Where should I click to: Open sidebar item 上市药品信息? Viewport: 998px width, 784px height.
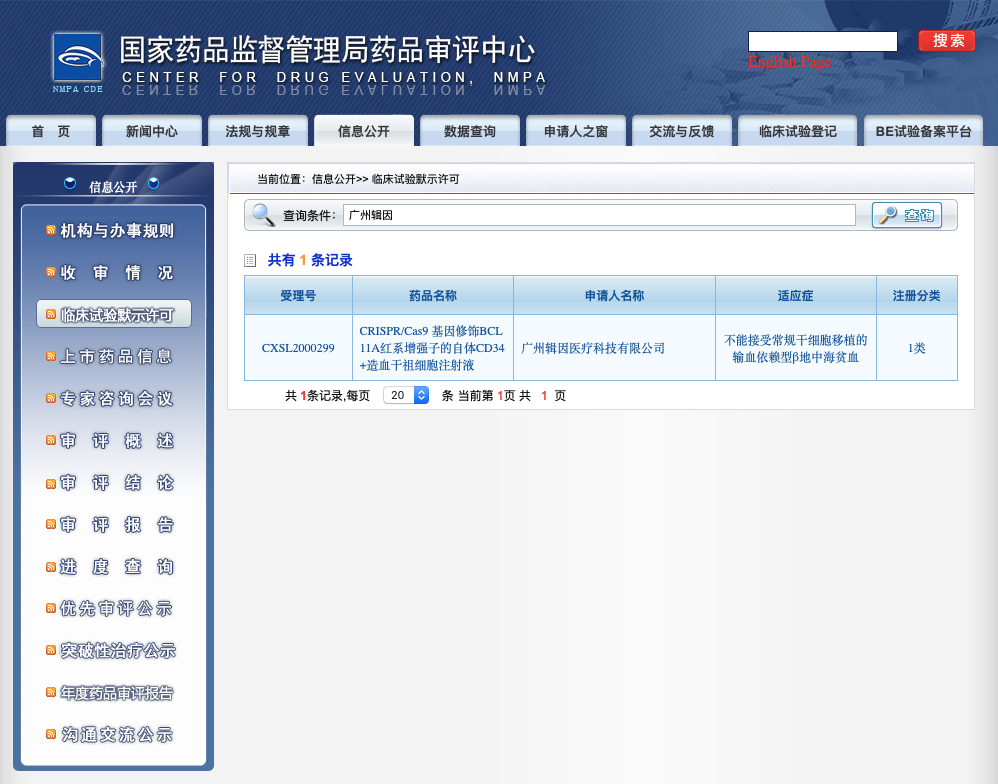click(117, 356)
